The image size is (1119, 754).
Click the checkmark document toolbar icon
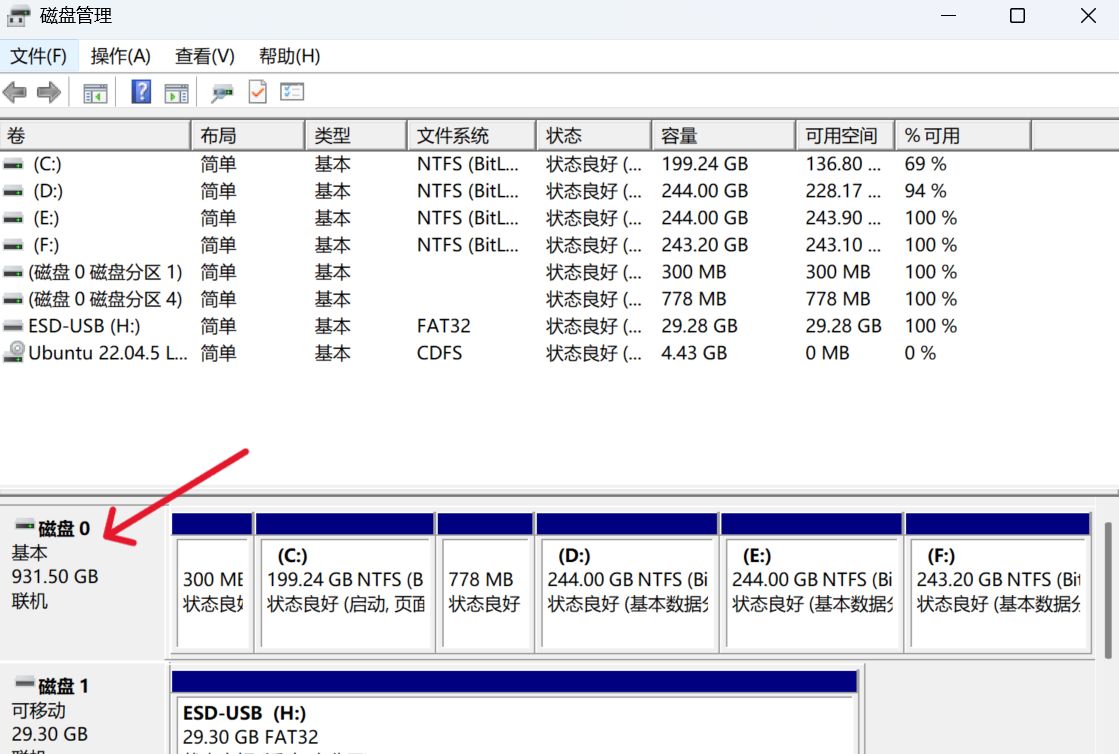pos(258,91)
